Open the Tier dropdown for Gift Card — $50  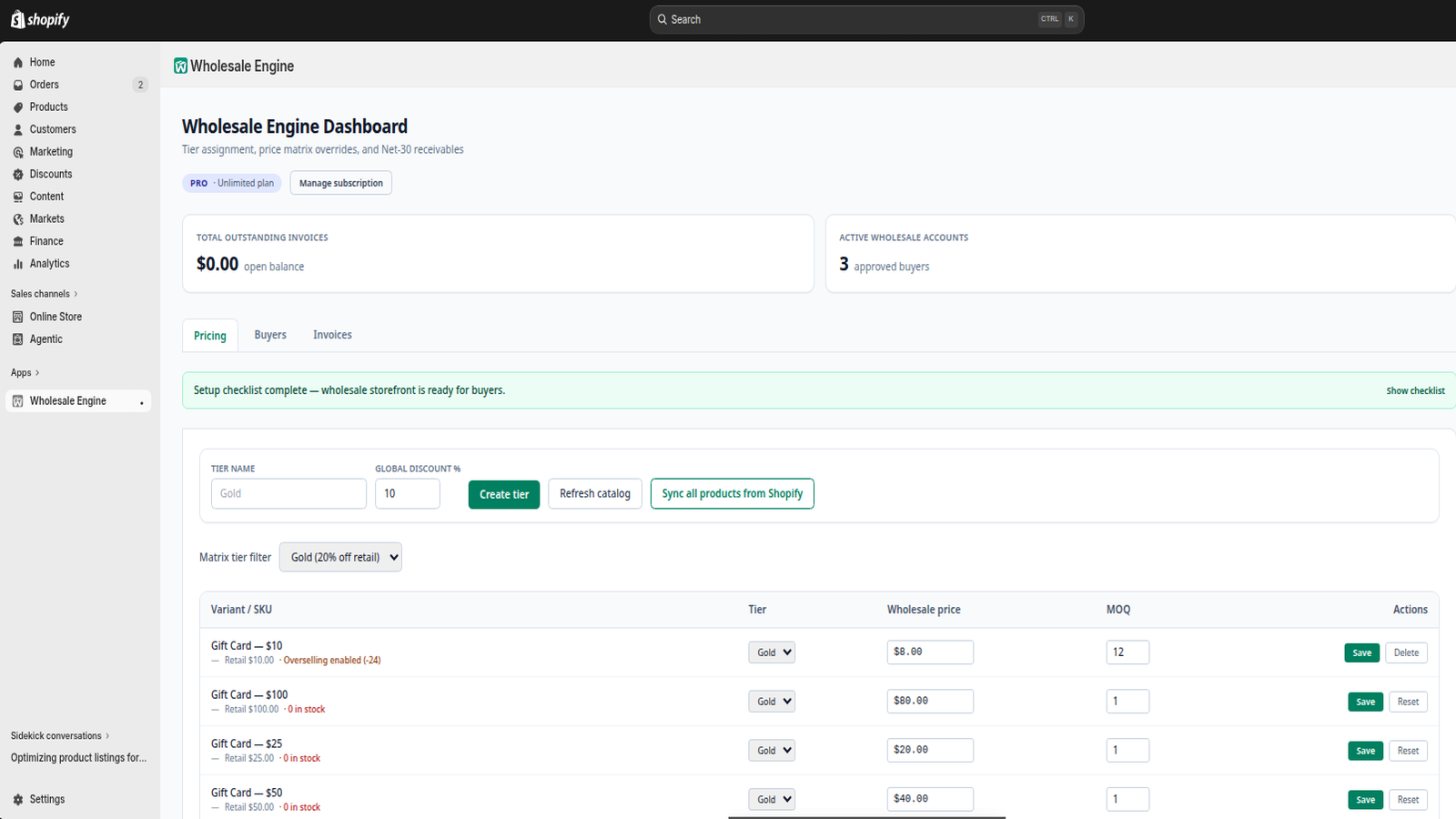click(772, 800)
